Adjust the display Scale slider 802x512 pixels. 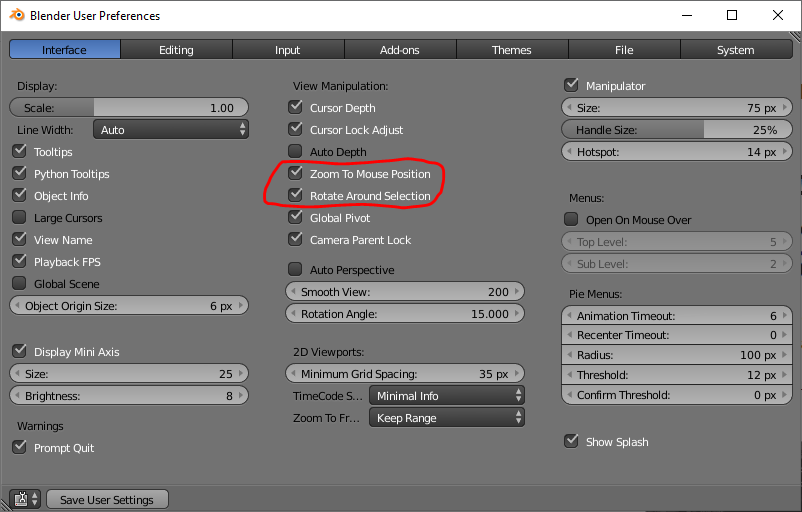click(129, 107)
